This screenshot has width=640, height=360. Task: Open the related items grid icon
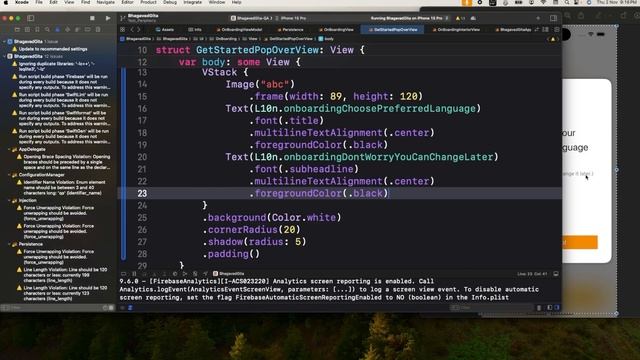point(123,30)
